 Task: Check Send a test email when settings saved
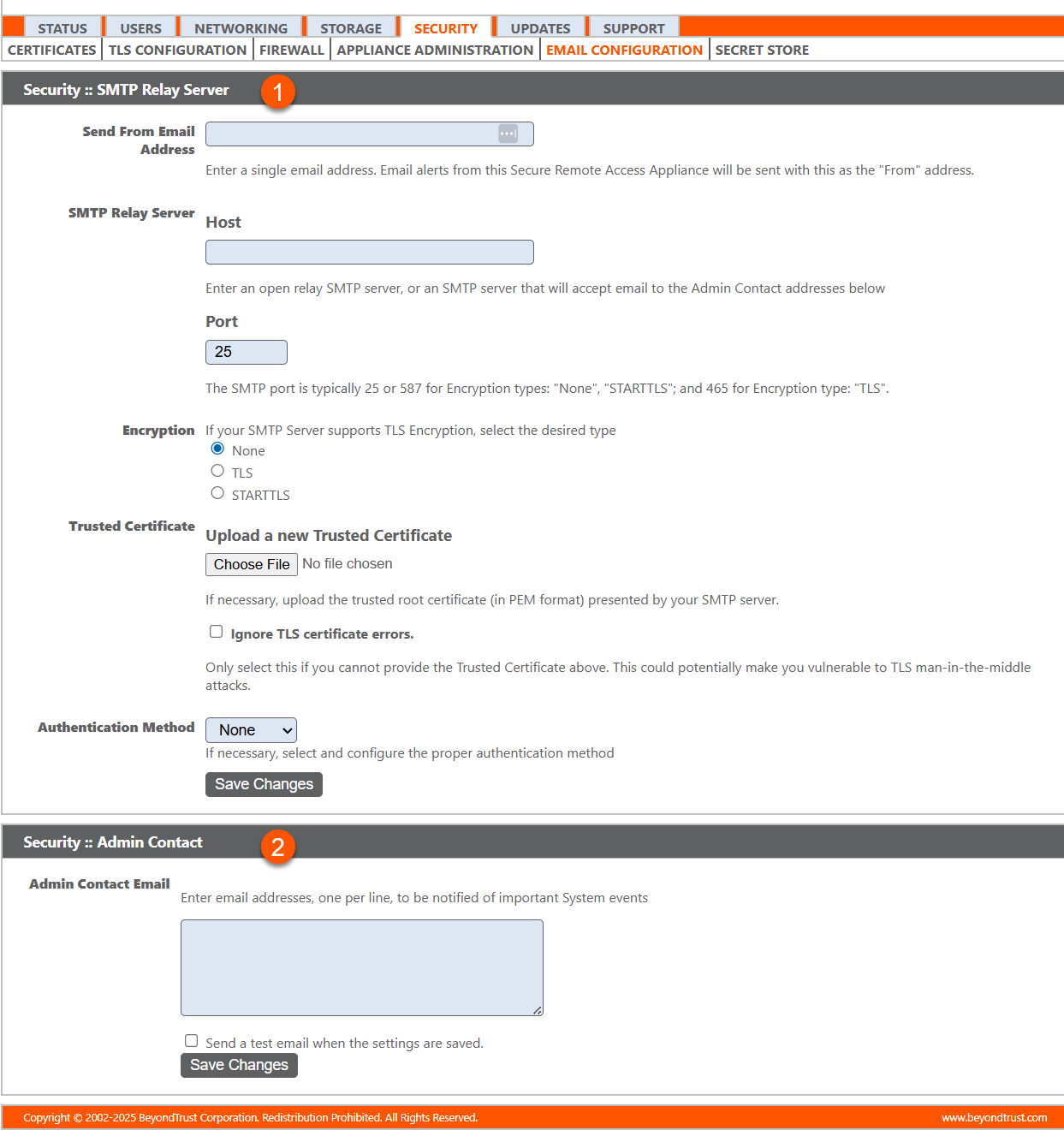tap(191, 1041)
